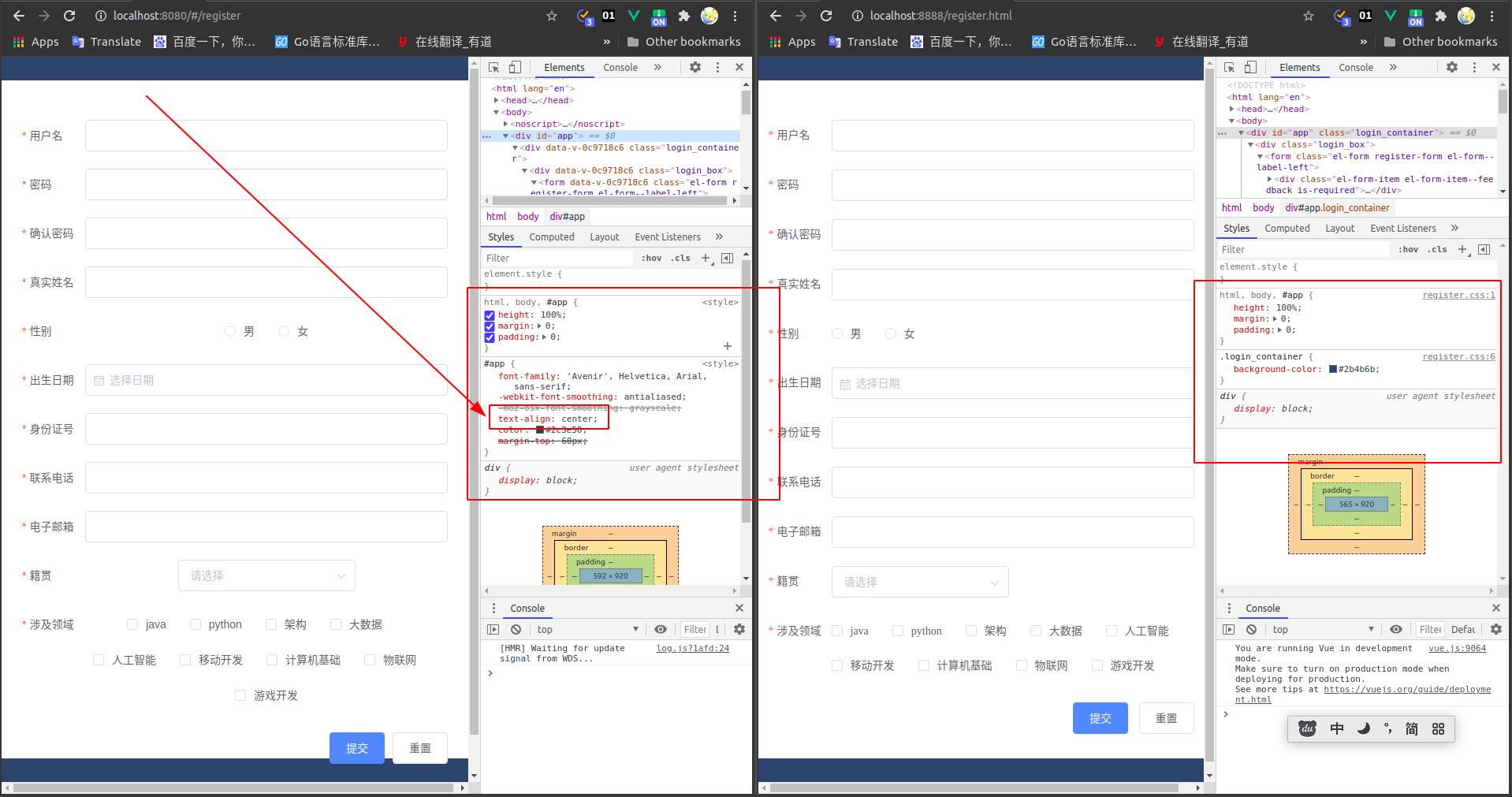Image resolution: width=1512 pixels, height=797 pixels.
Task: Expand head node in left Elements tree
Action: 497,101
